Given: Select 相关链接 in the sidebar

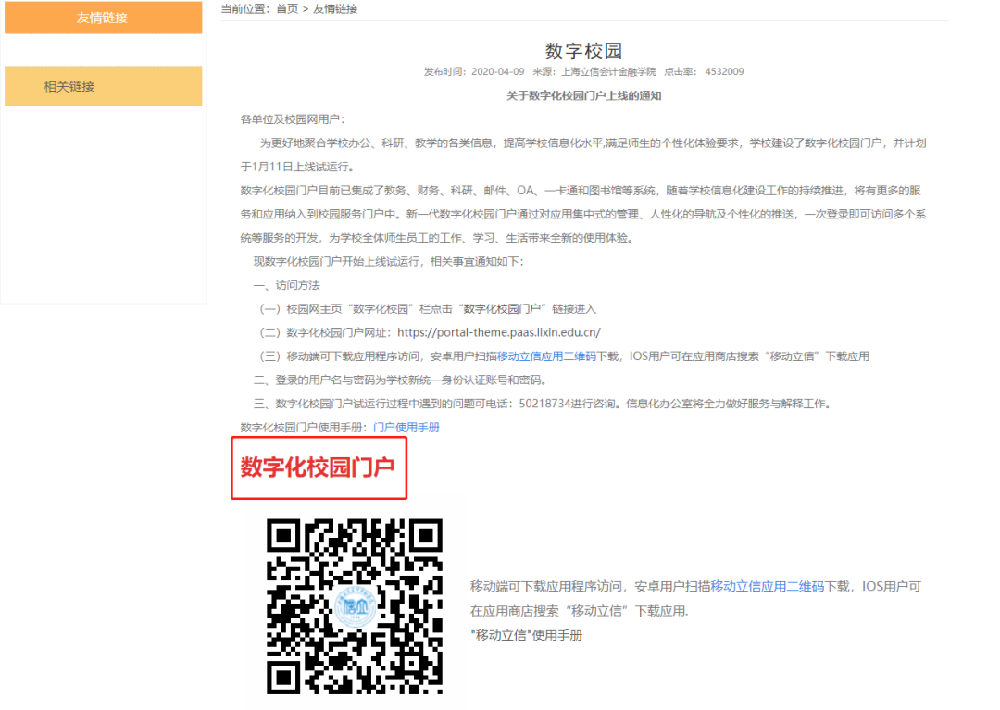Looking at the screenshot, I should point(69,87).
